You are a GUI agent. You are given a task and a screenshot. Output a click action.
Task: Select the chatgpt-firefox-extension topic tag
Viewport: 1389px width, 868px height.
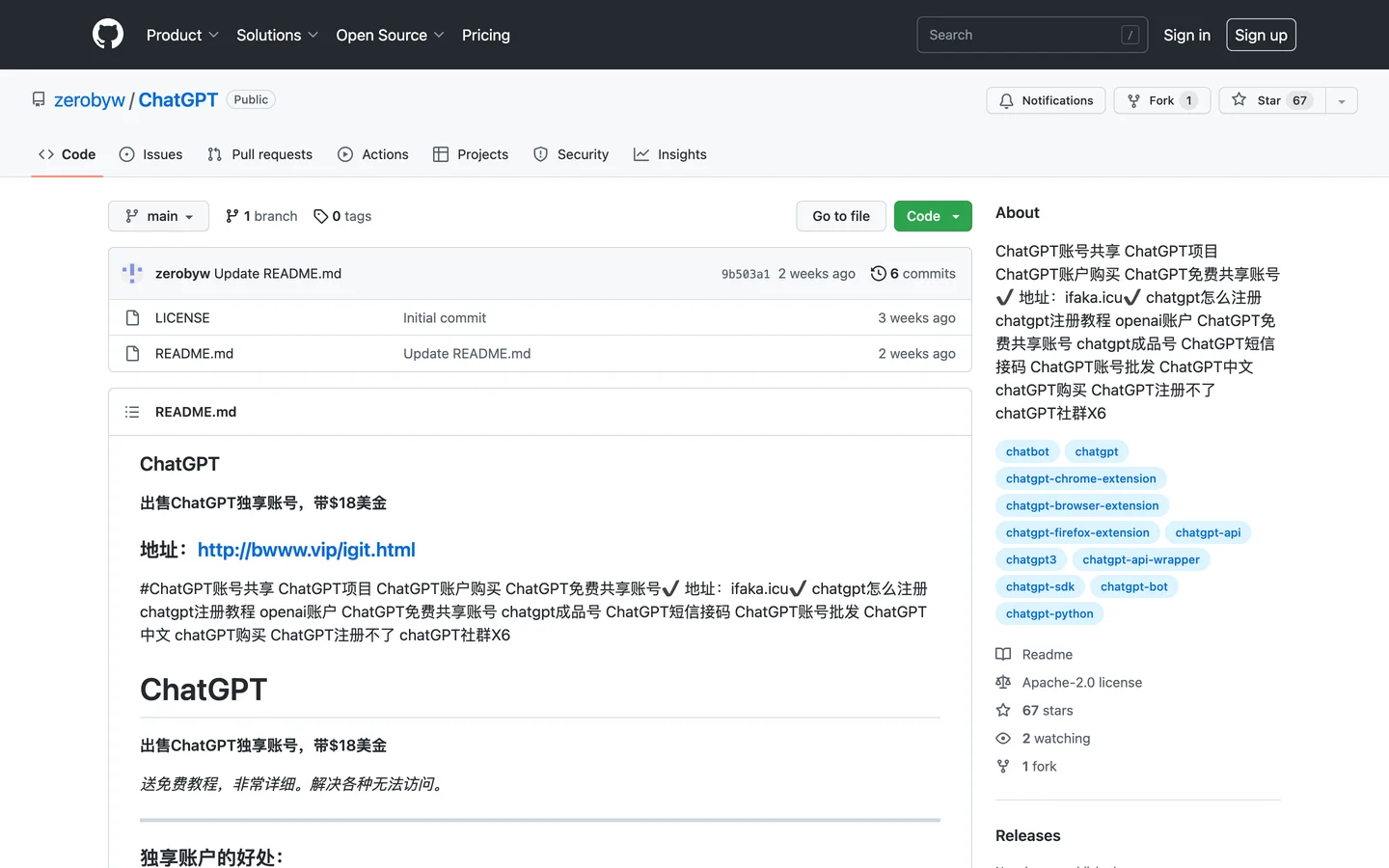(x=1077, y=532)
